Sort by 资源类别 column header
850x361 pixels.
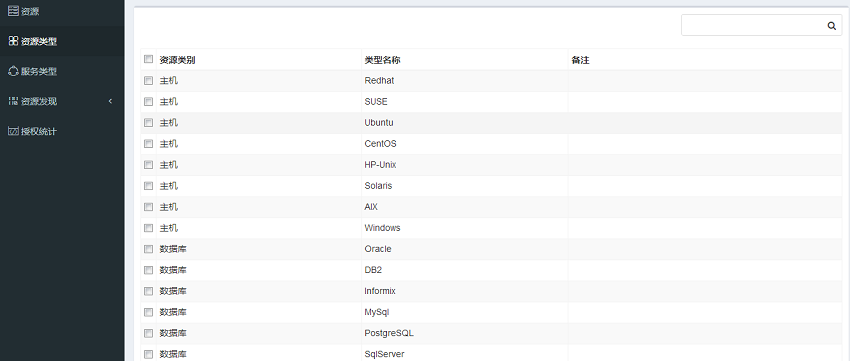point(177,60)
